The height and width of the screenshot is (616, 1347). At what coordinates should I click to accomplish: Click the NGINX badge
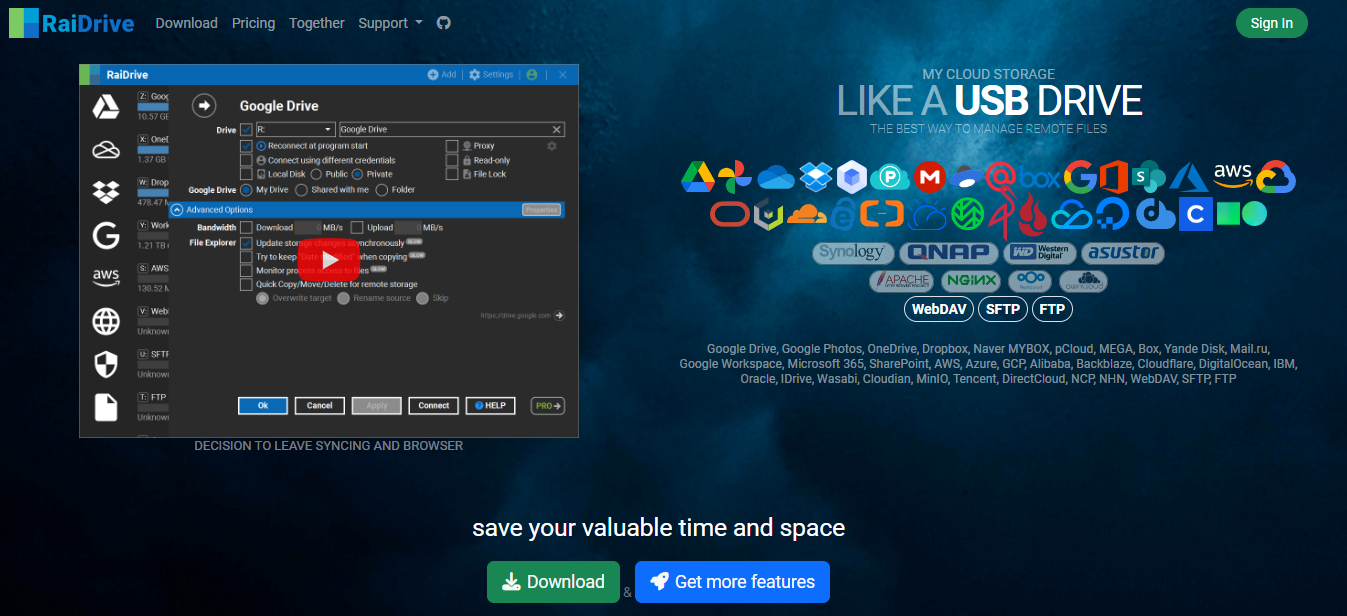(971, 281)
